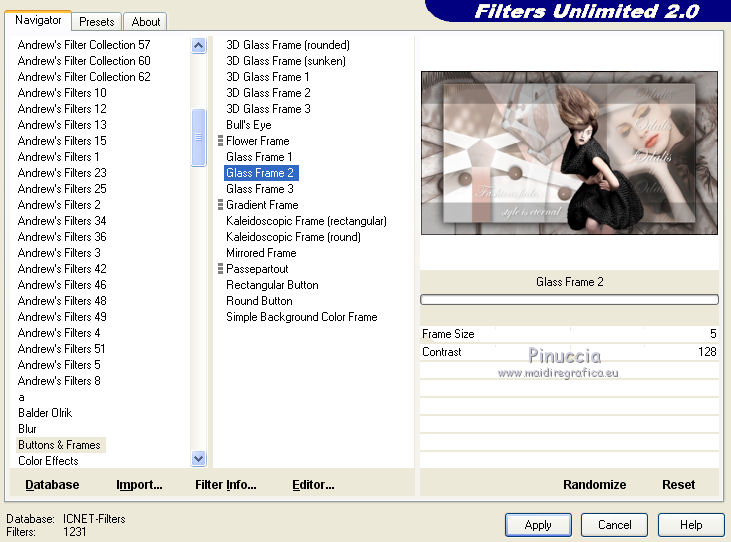The image size is (731, 542).
Task: Select Andrew's Filters 25 category
Action: point(62,189)
